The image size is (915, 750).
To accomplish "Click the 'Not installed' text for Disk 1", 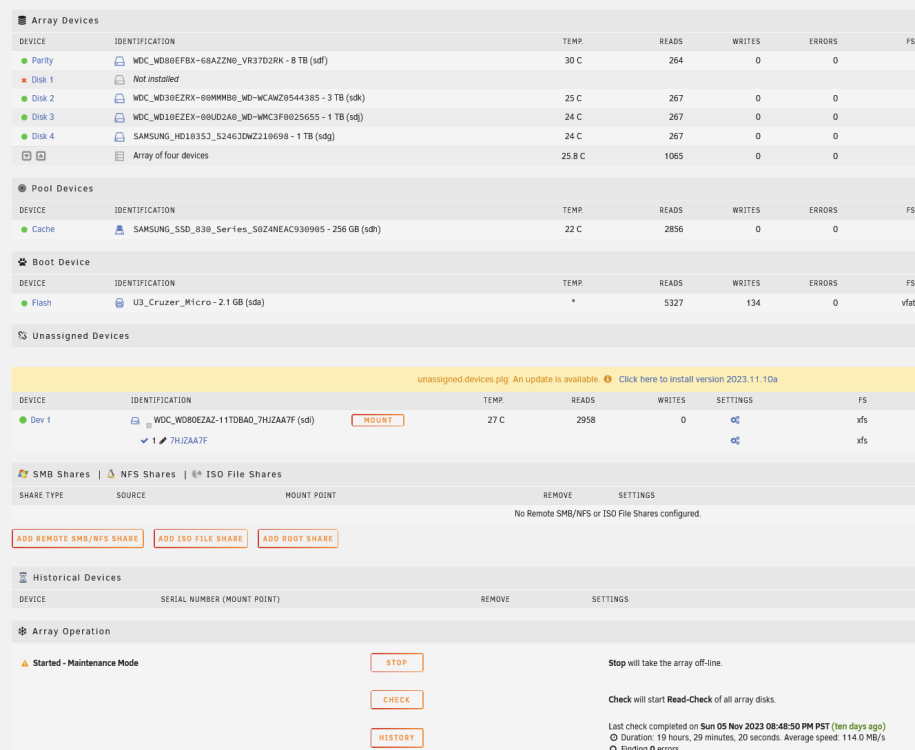I will click(x=156, y=79).
